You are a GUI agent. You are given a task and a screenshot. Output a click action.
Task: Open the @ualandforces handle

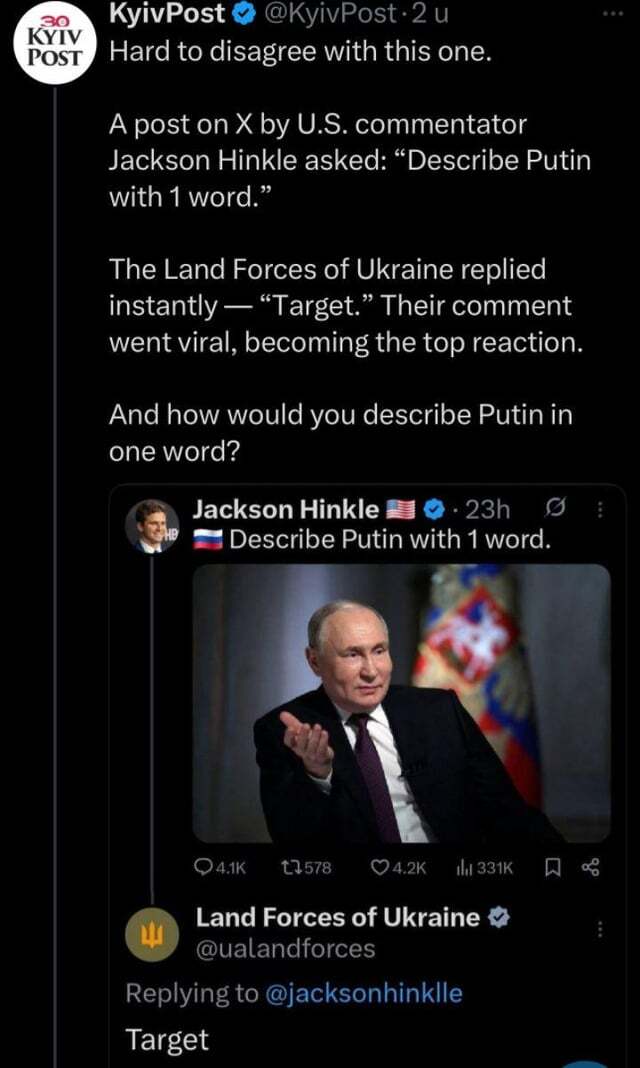[x=285, y=947]
